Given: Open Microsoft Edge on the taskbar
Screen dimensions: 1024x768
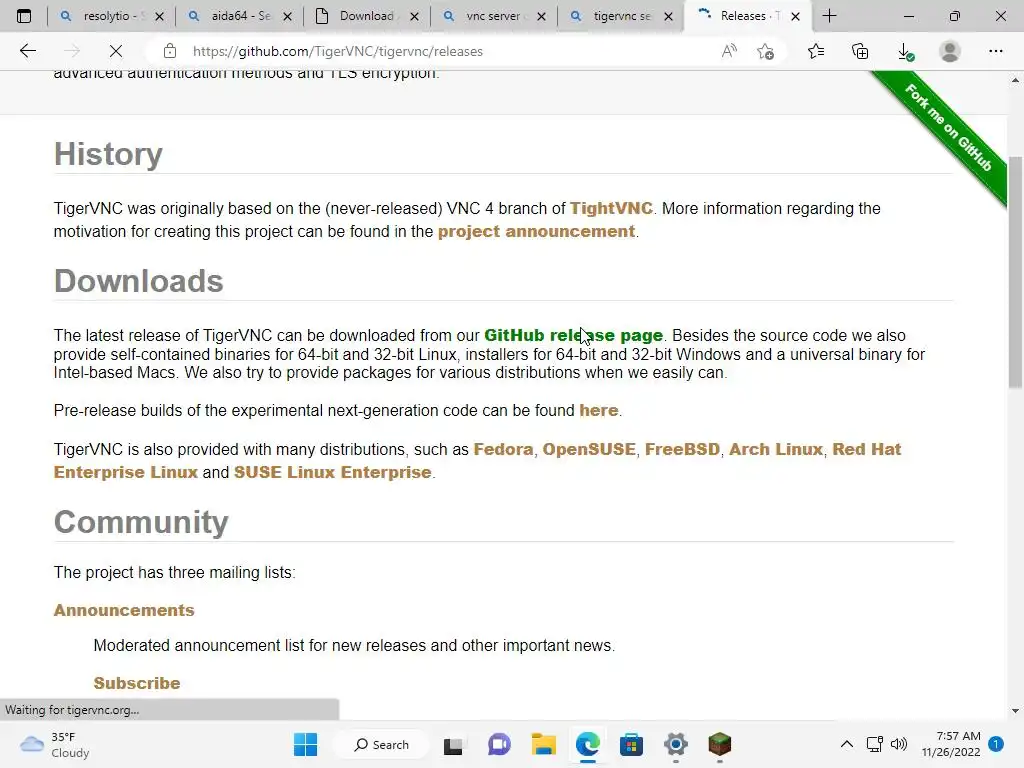Looking at the screenshot, I should coord(588,744).
